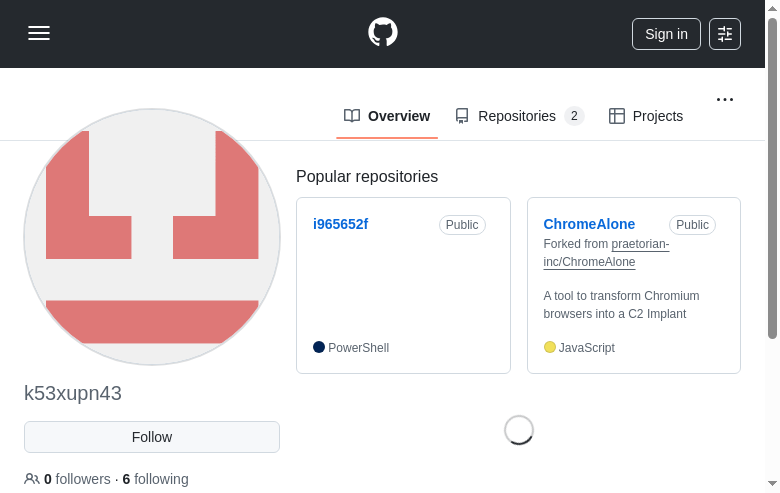The image size is (780, 493).
Task: Click the followers people icon
Action: coord(32,479)
